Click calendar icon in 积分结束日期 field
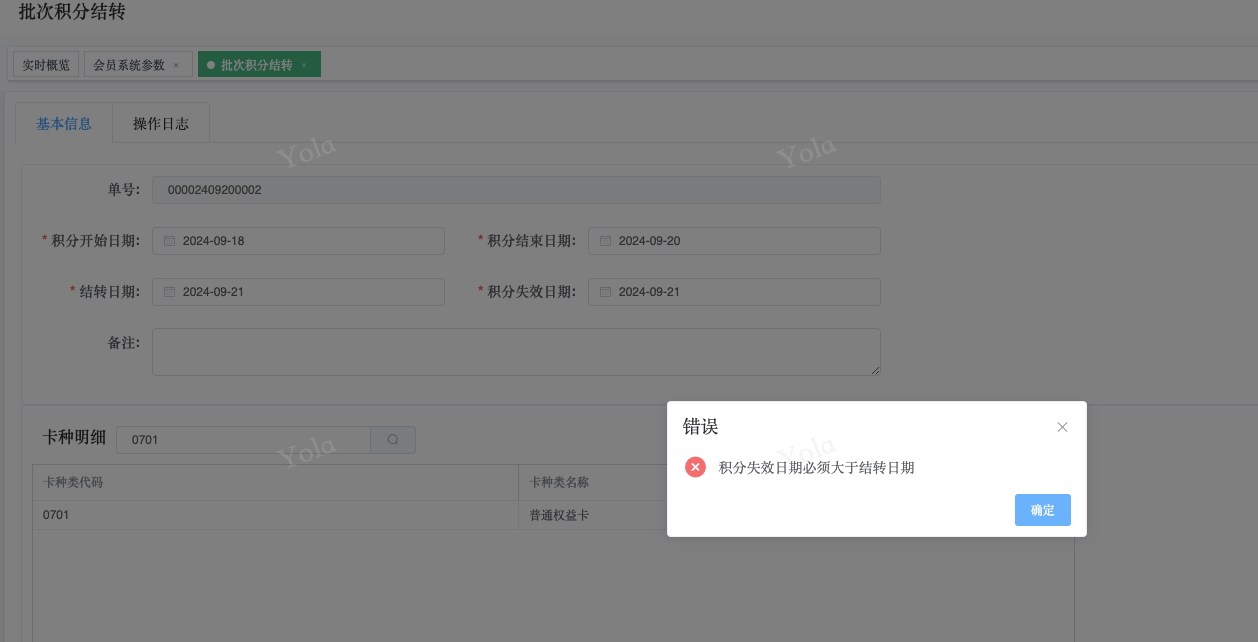The width and height of the screenshot is (1258, 642). tap(605, 241)
